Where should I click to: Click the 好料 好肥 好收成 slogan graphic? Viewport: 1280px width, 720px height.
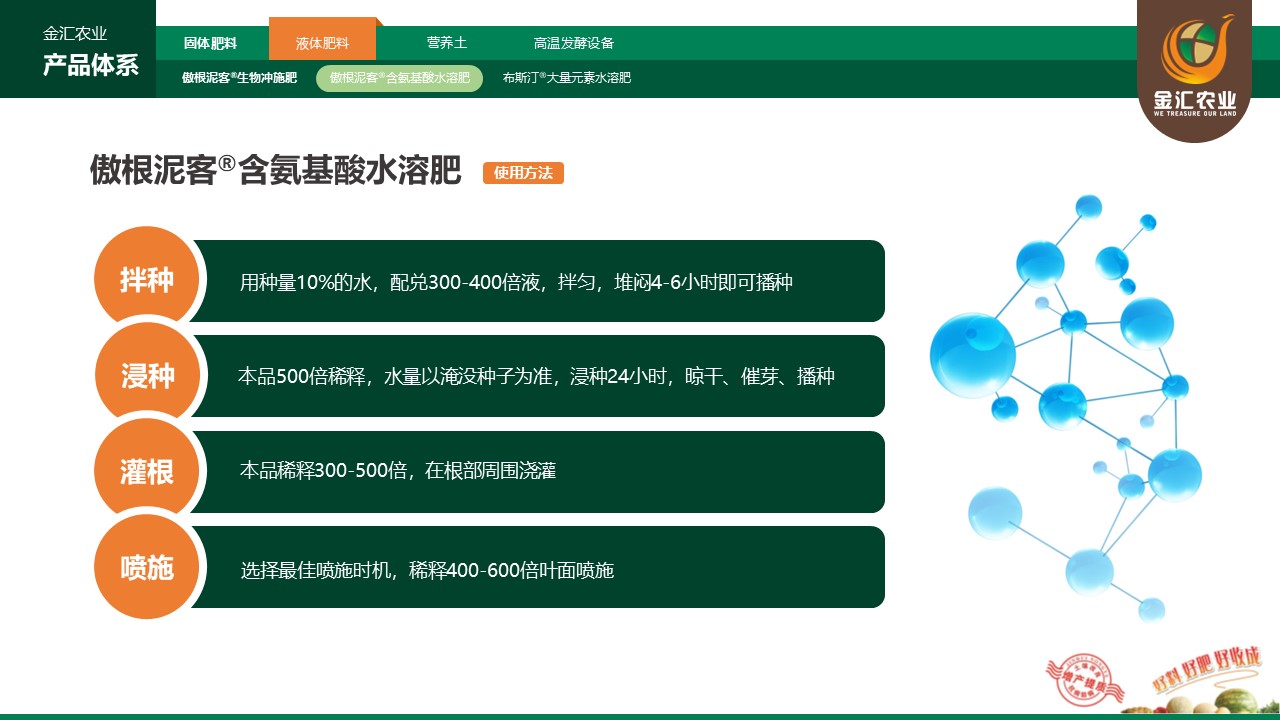(x=1207, y=670)
